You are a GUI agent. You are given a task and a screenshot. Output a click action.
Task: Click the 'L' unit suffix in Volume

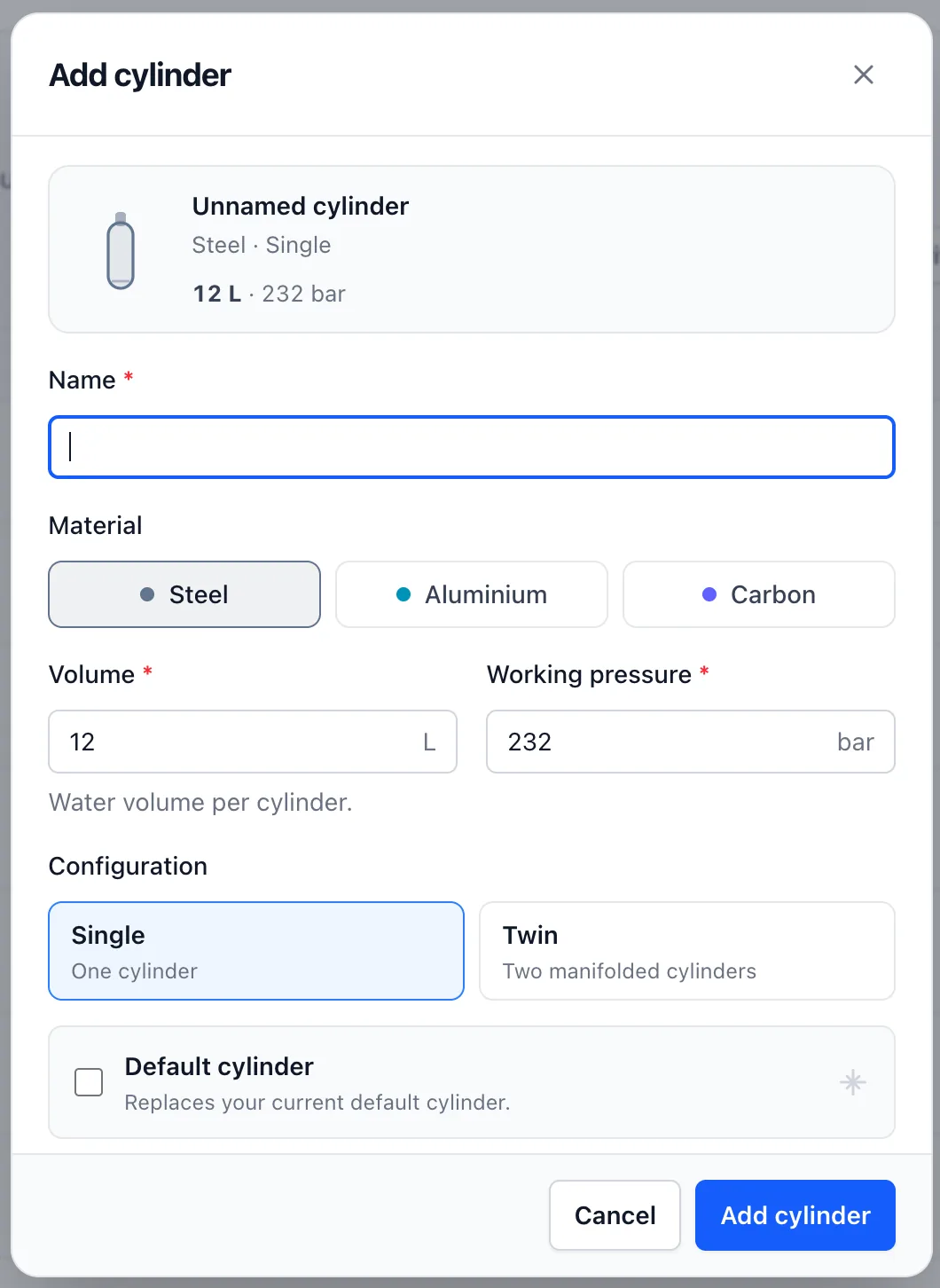tap(429, 742)
